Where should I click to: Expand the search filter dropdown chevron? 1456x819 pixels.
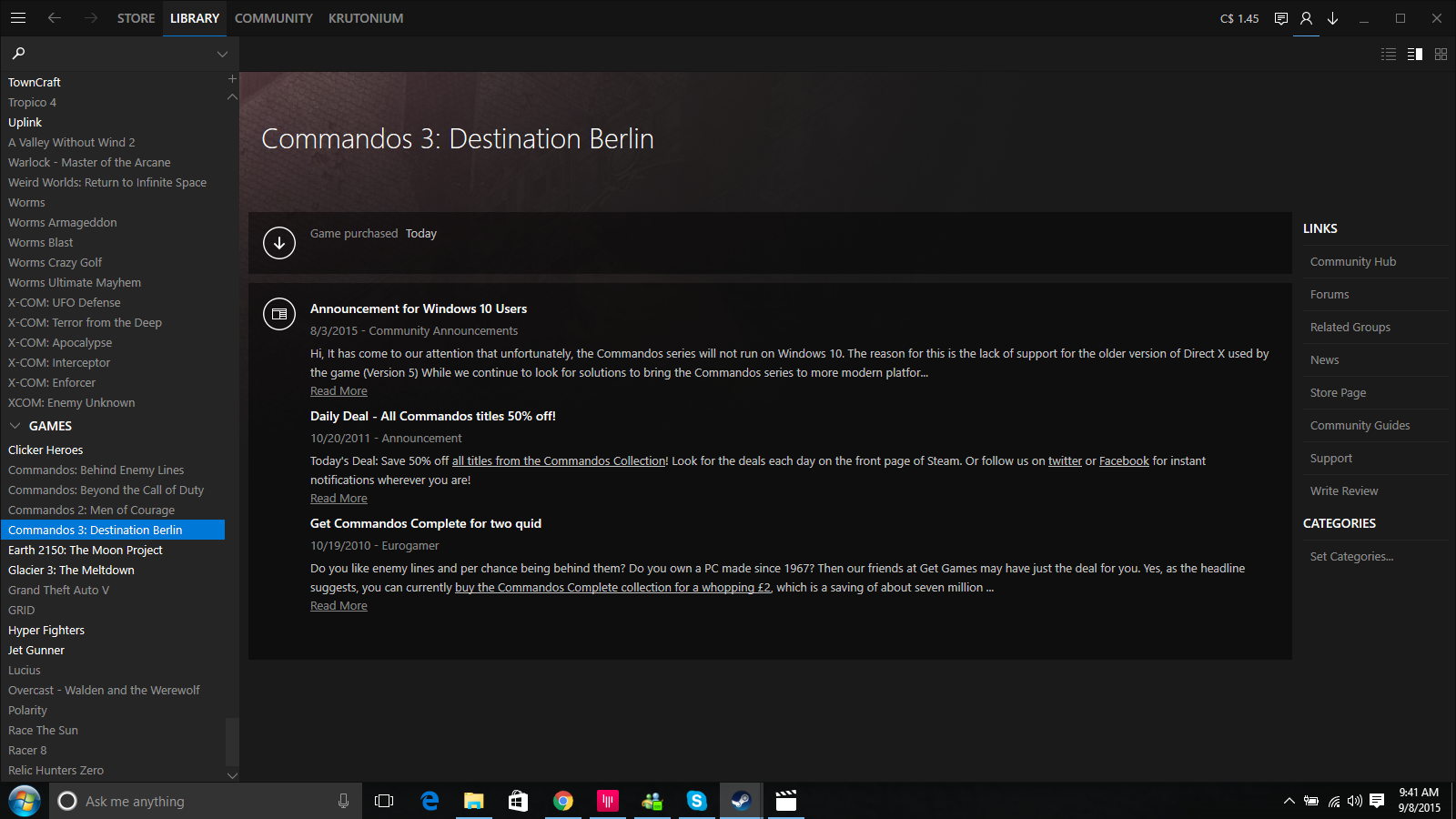click(222, 55)
